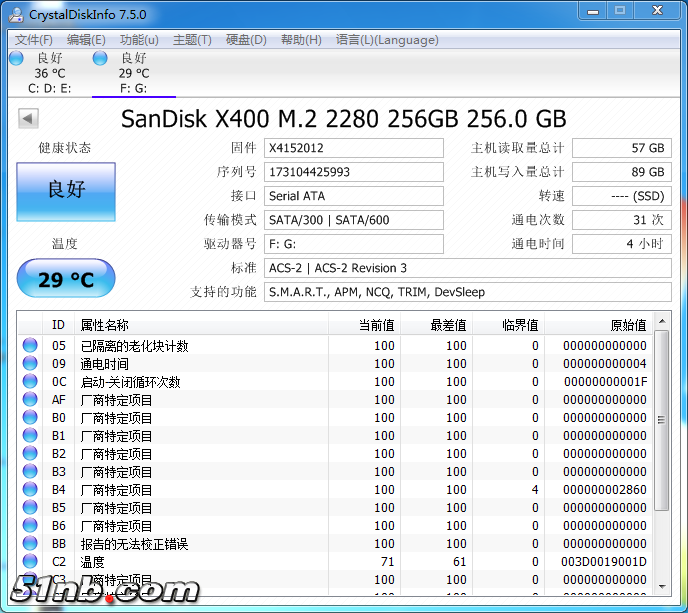Click the 属性名称 column header
This screenshot has width=688, height=613.
201,325
